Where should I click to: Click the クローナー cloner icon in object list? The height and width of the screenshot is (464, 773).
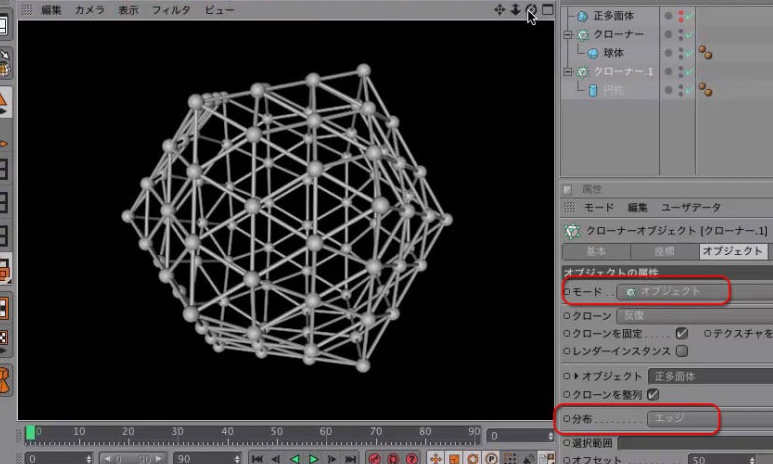pos(583,35)
